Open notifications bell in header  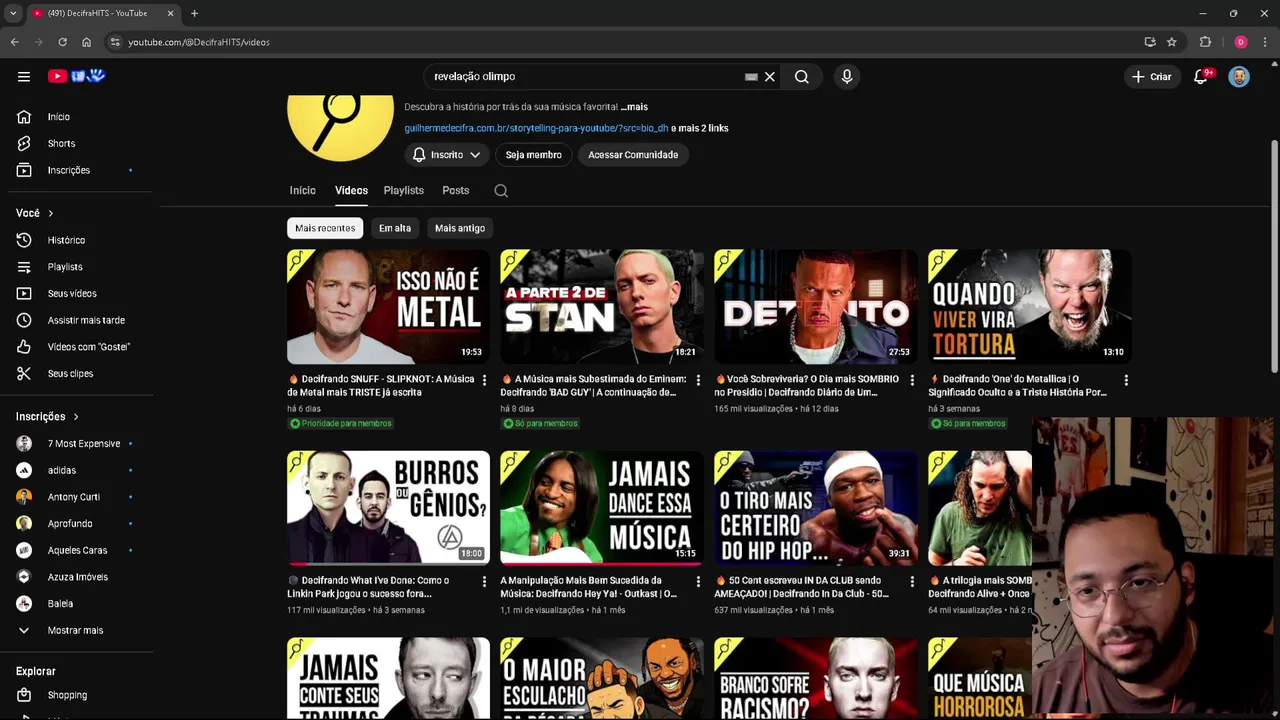(1201, 76)
